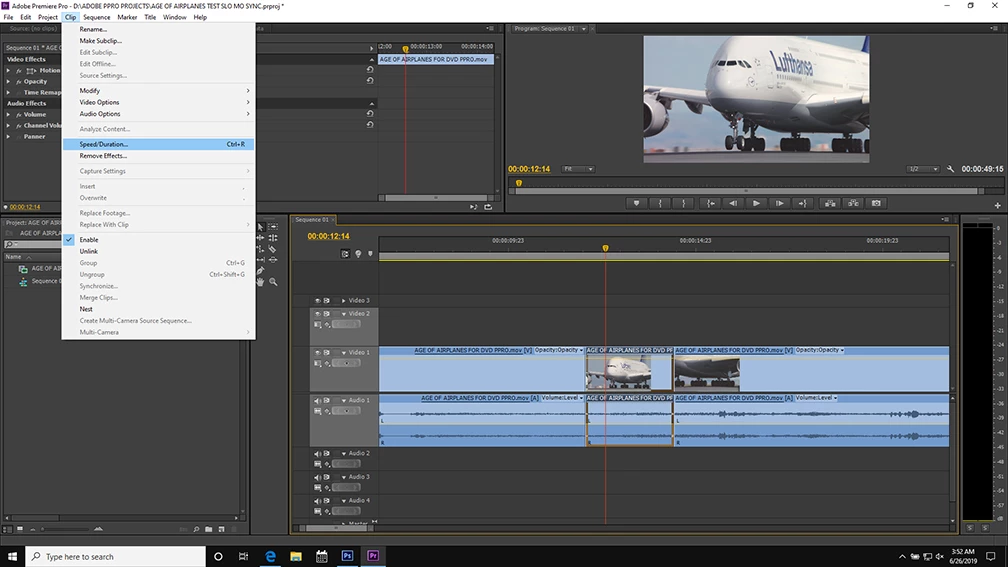Collapse the Video 2 track

(x=343, y=314)
